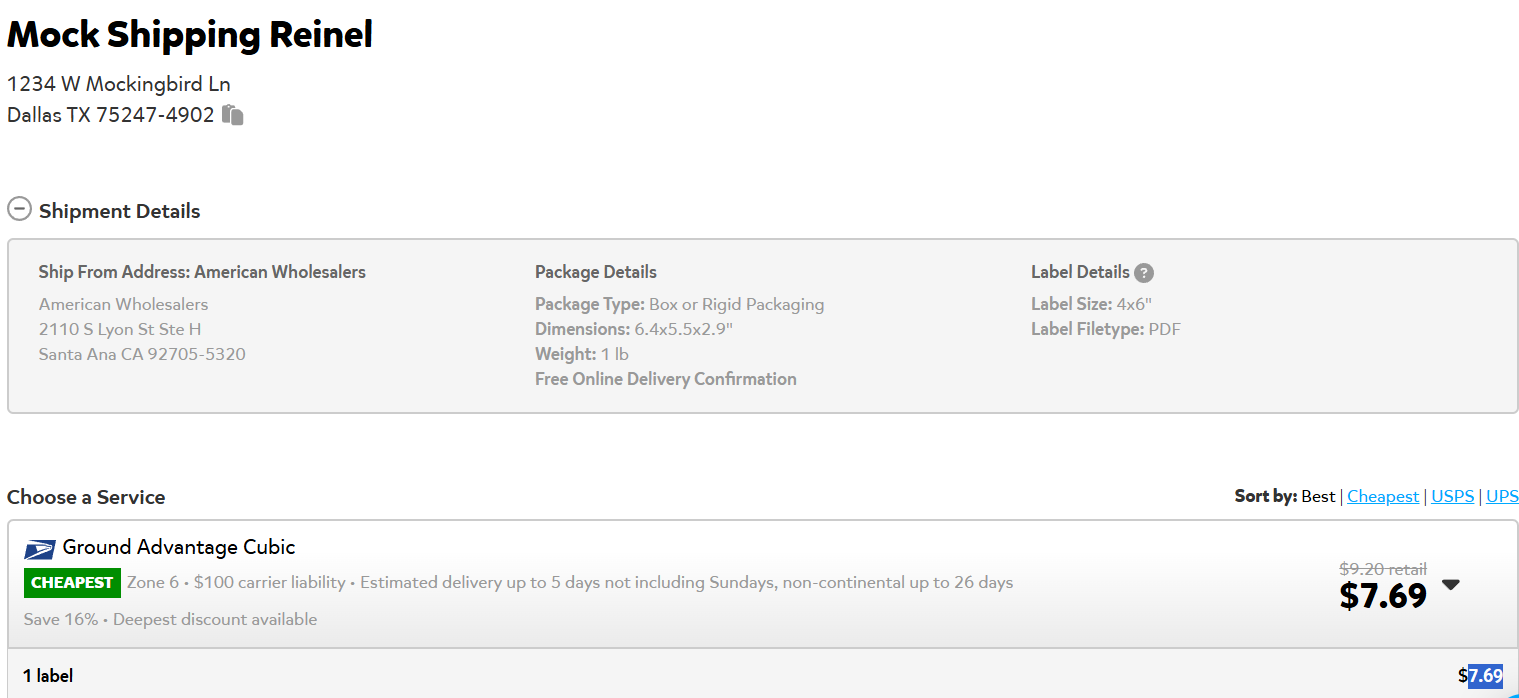
Task: Sort services by USPS
Action: click(1452, 496)
